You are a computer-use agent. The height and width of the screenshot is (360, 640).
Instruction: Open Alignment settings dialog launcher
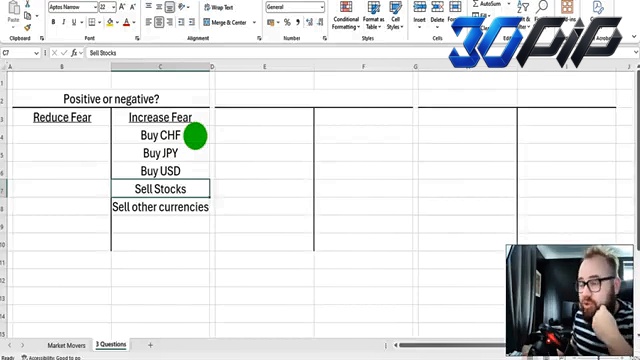coord(259,38)
